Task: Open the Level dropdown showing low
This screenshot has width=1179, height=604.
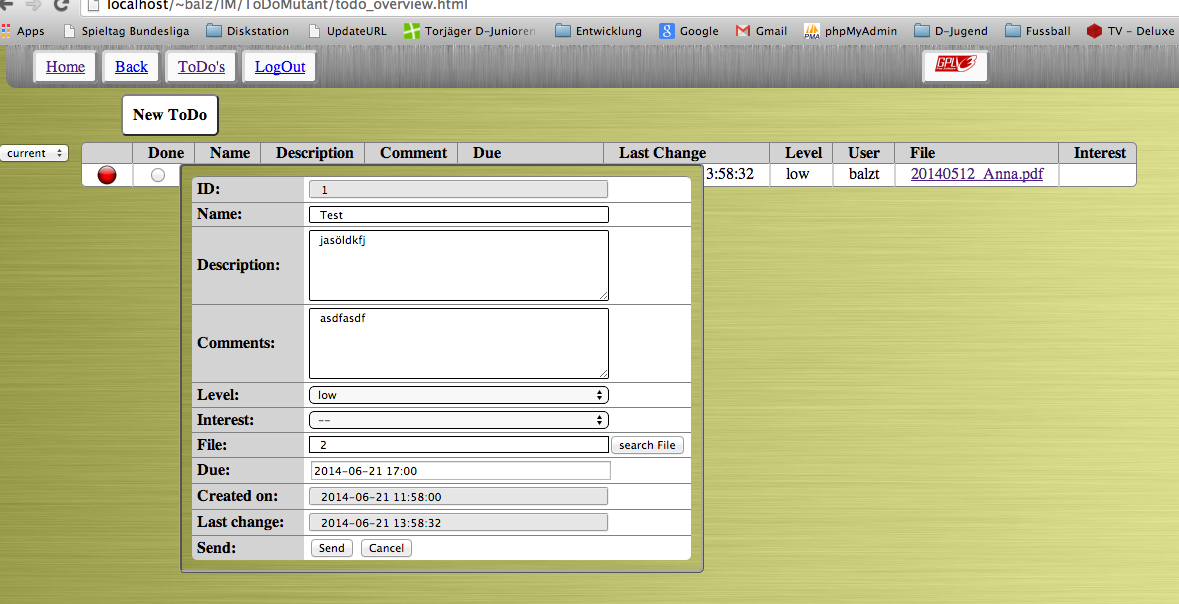Action: [x=457, y=394]
